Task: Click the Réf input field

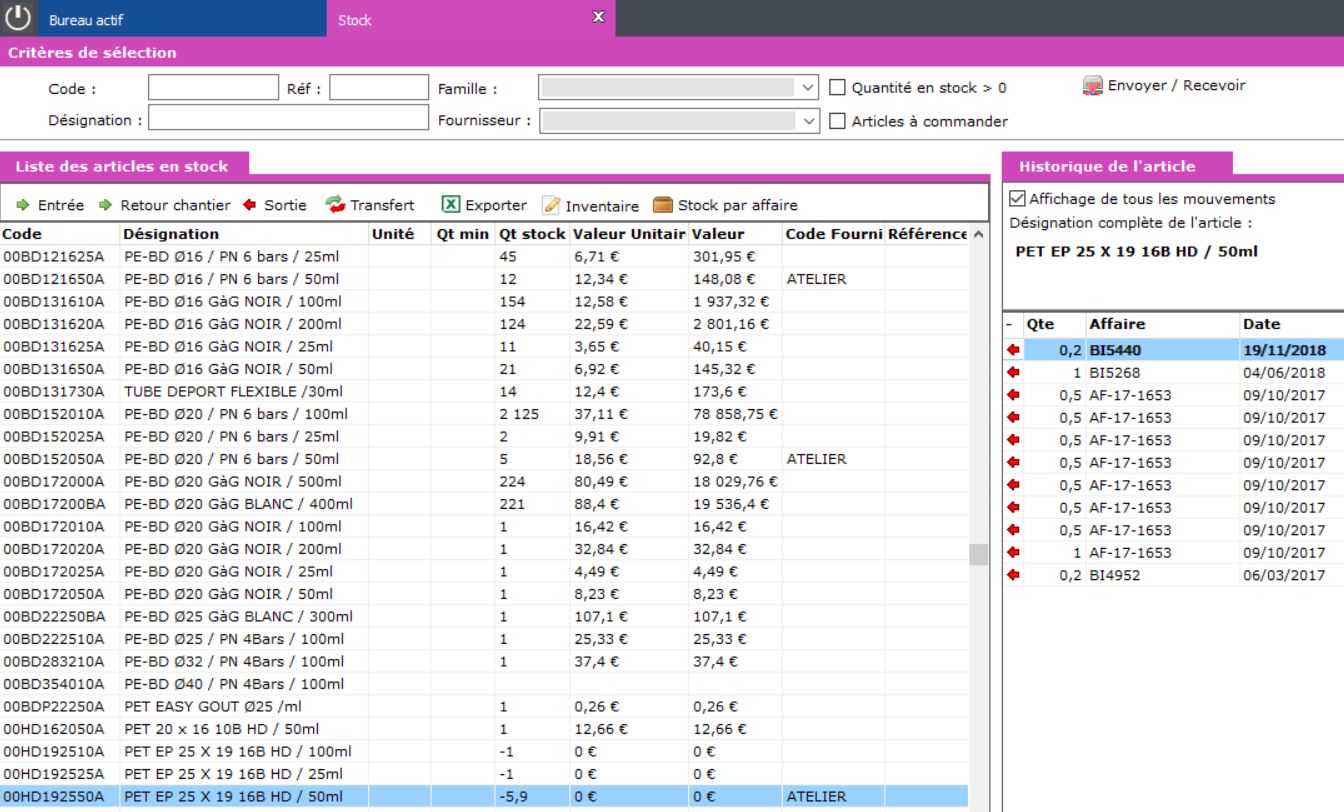Action: point(379,88)
